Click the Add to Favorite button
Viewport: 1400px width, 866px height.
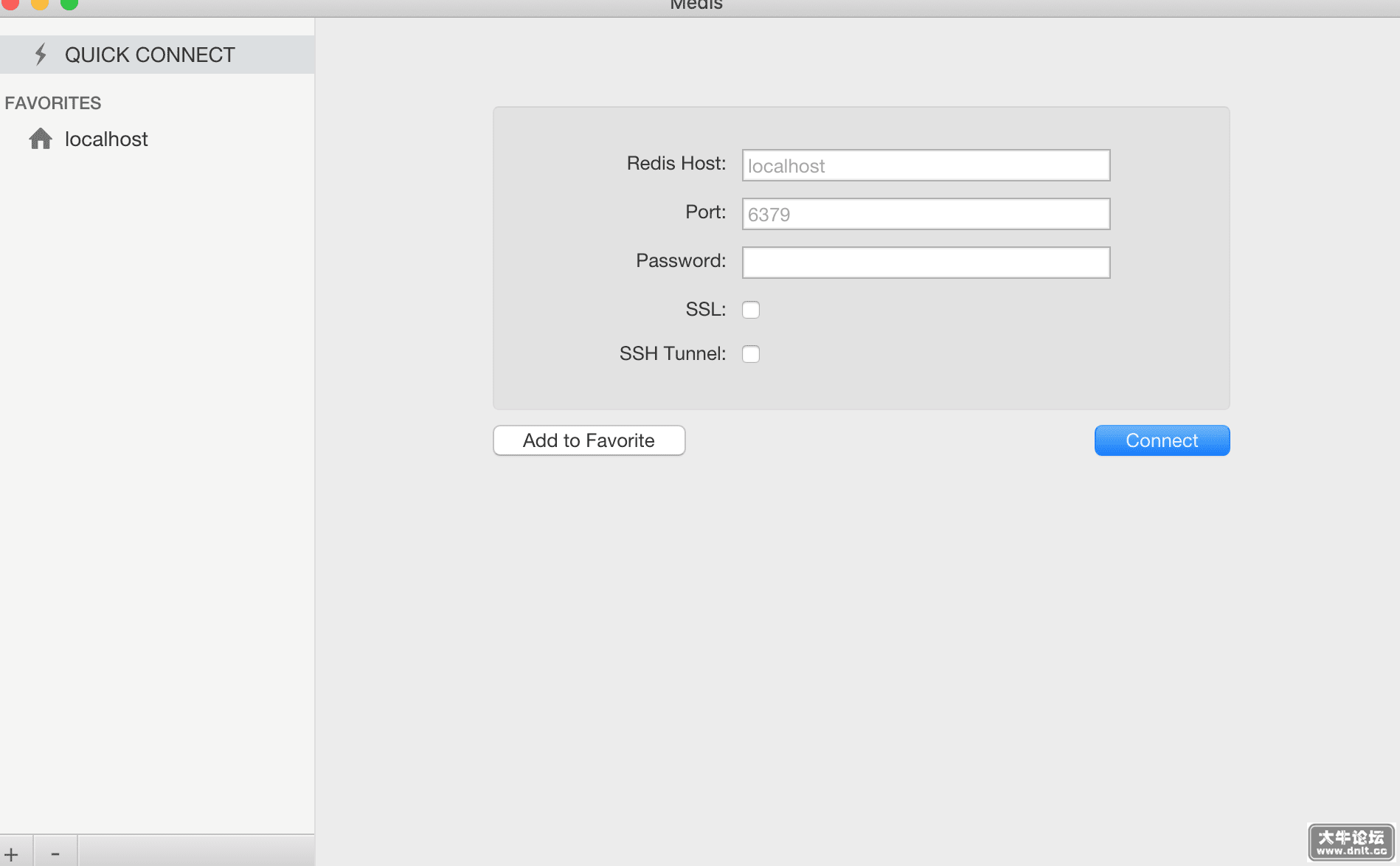(x=589, y=440)
